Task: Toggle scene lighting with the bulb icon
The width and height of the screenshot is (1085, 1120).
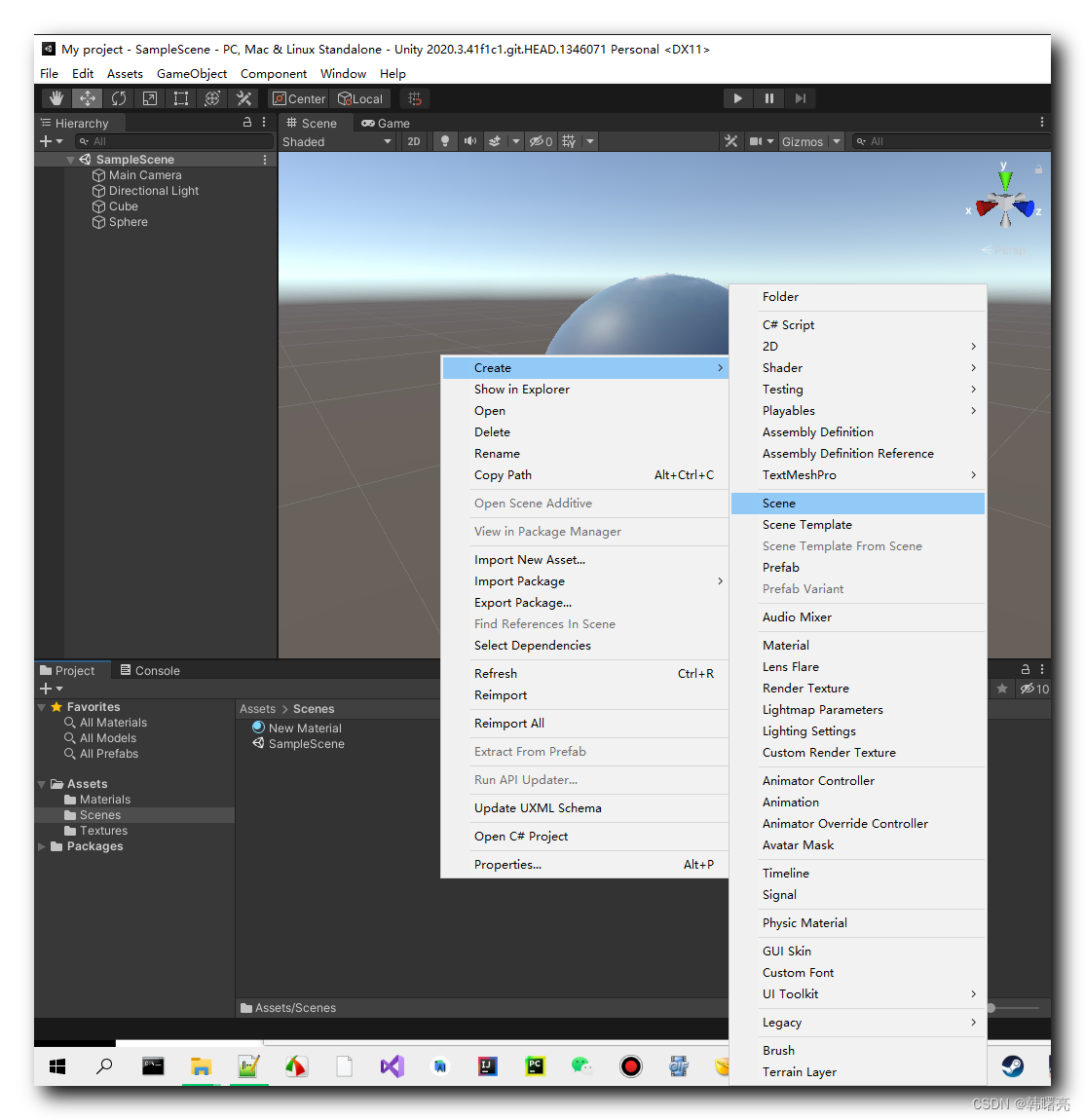Action: coord(444,141)
